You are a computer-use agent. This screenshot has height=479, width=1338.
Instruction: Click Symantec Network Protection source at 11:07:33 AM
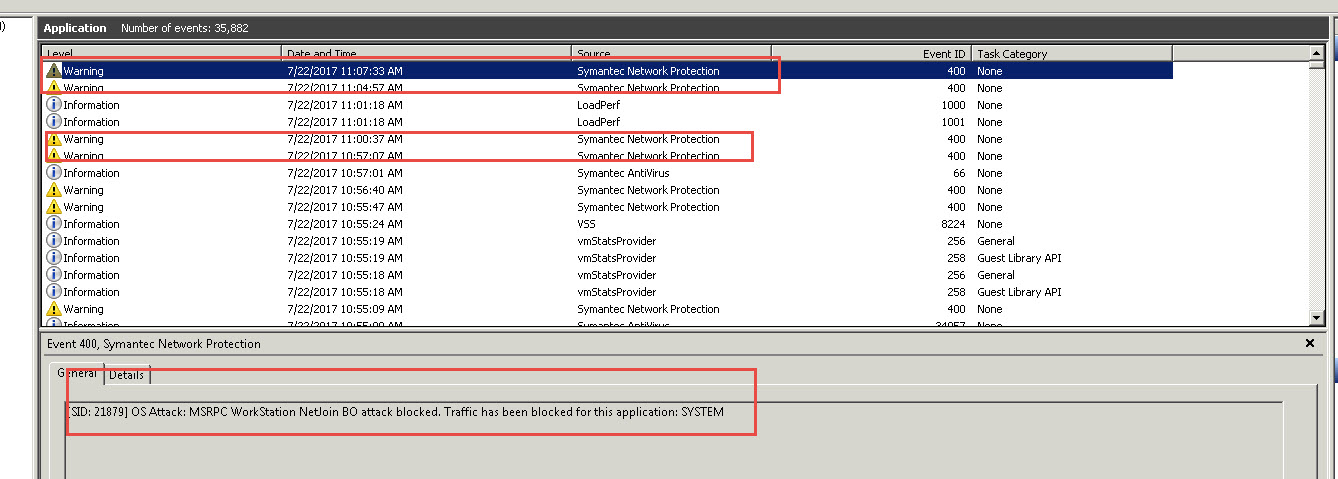tap(648, 71)
